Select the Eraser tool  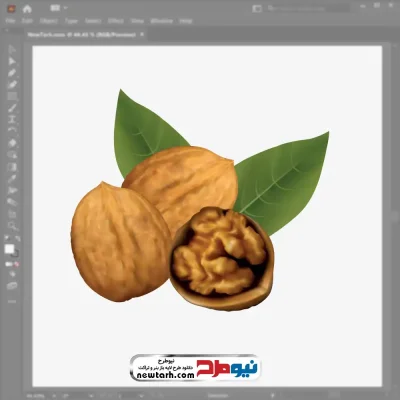(12, 143)
